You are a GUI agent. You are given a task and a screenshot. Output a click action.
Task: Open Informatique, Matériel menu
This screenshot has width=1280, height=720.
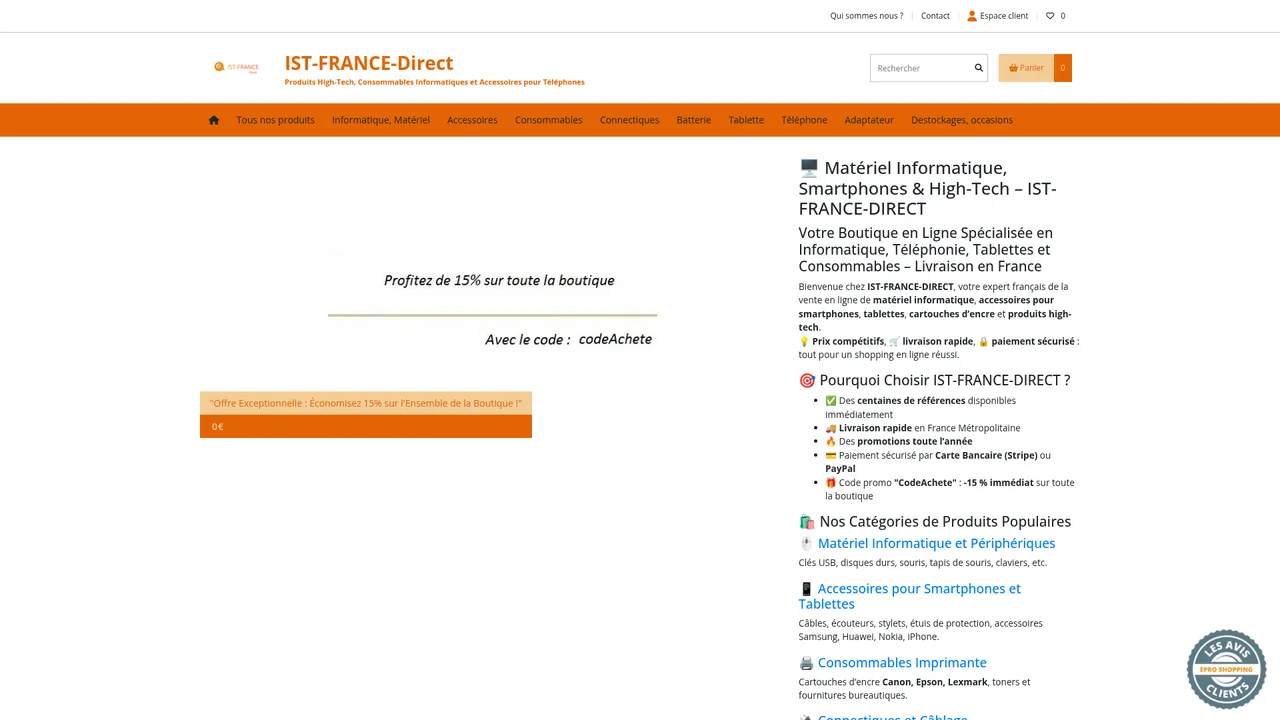[381, 120]
